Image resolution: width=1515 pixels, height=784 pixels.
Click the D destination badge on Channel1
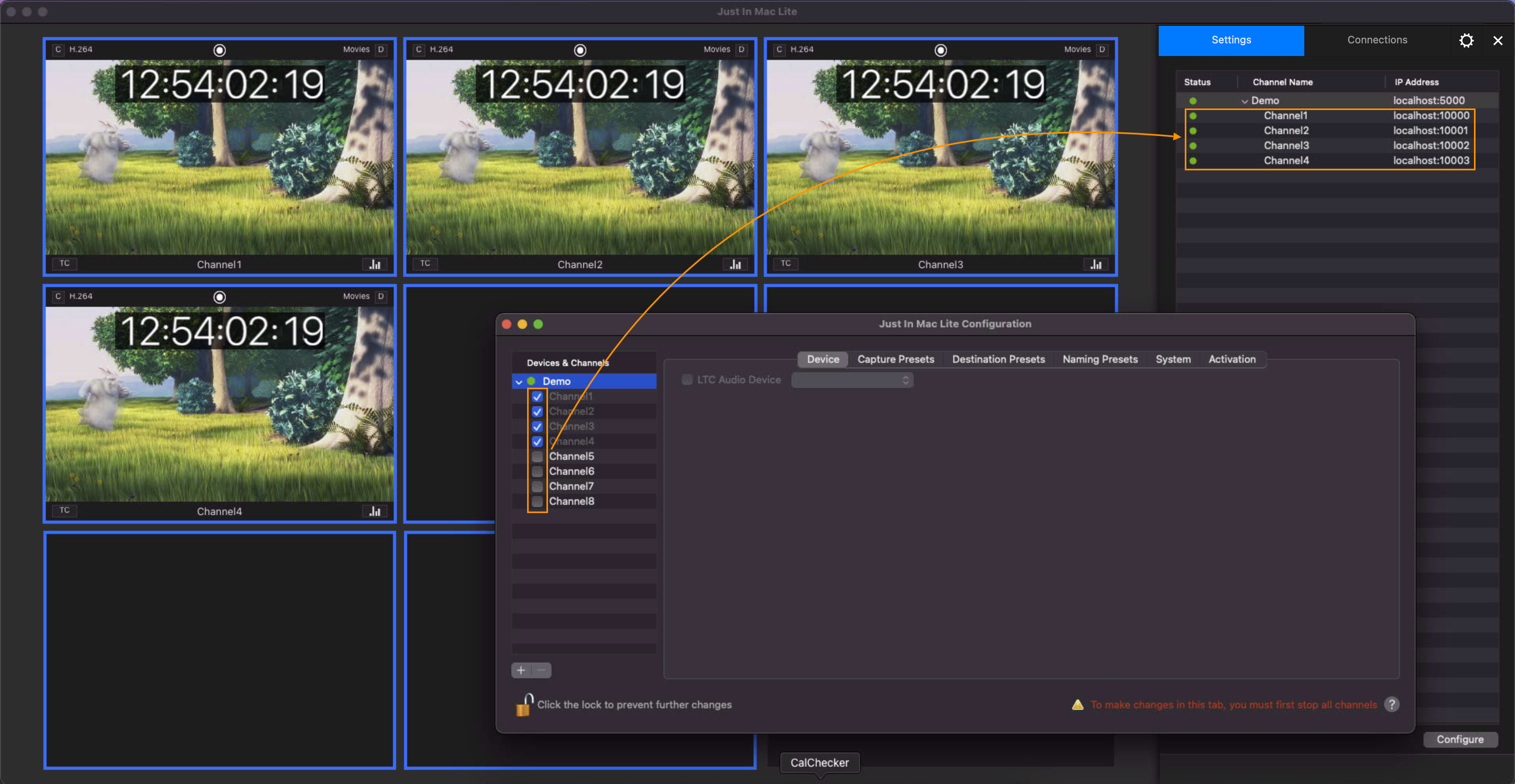(x=381, y=49)
